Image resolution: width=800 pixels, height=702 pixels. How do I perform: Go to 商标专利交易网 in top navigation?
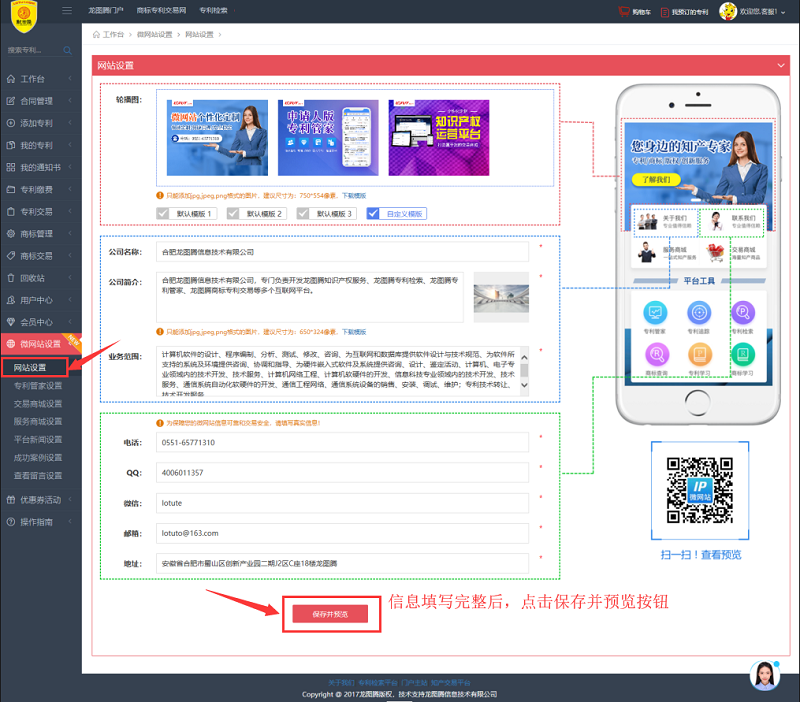pos(159,11)
